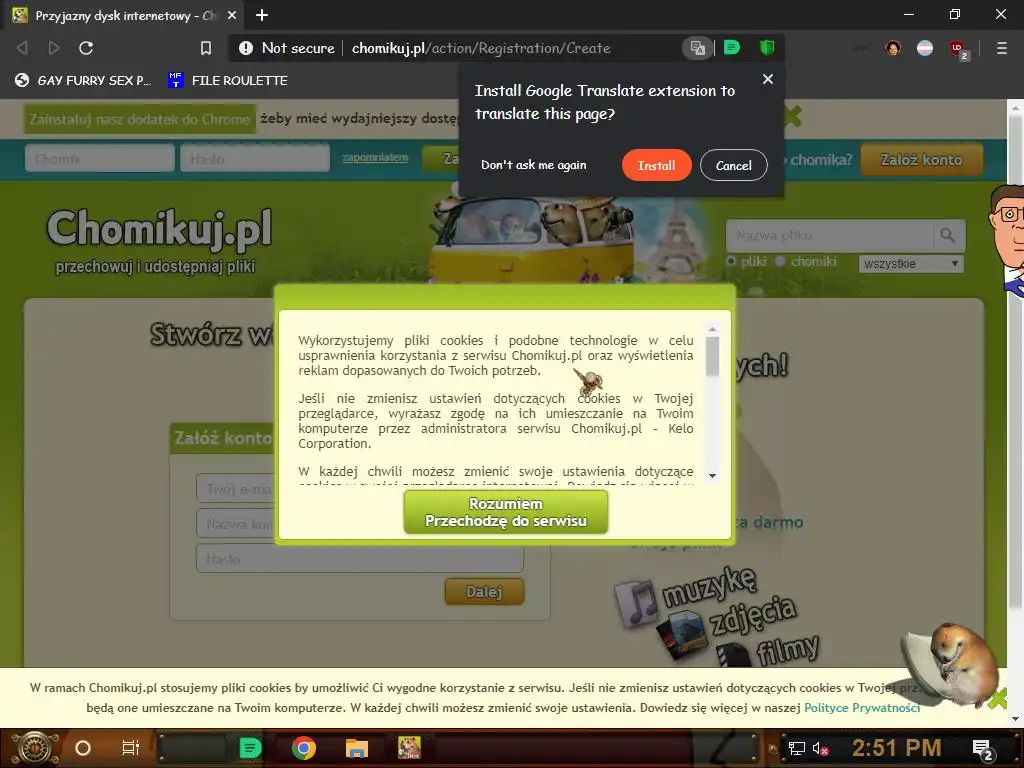This screenshot has height=768, width=1024.
Task: Click the cookie dialog scrollbar down arrow
Action: 712,476
